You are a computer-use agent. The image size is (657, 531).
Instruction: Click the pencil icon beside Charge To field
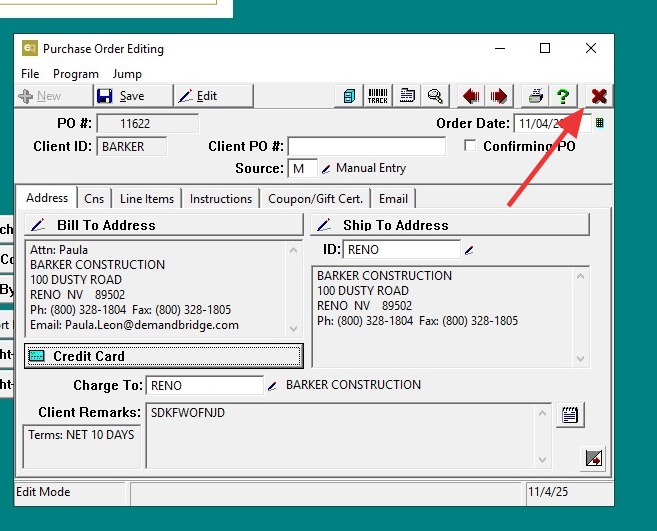click(272, 386)
